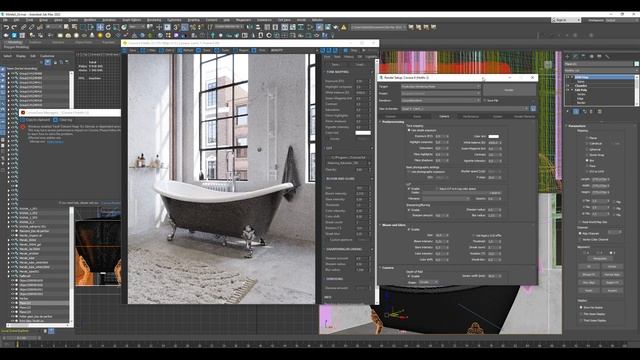The width and height of the screenshot is (640, 360).
Task: Activate the Select and Rotate tool
Action: click(x=108, y=27)
